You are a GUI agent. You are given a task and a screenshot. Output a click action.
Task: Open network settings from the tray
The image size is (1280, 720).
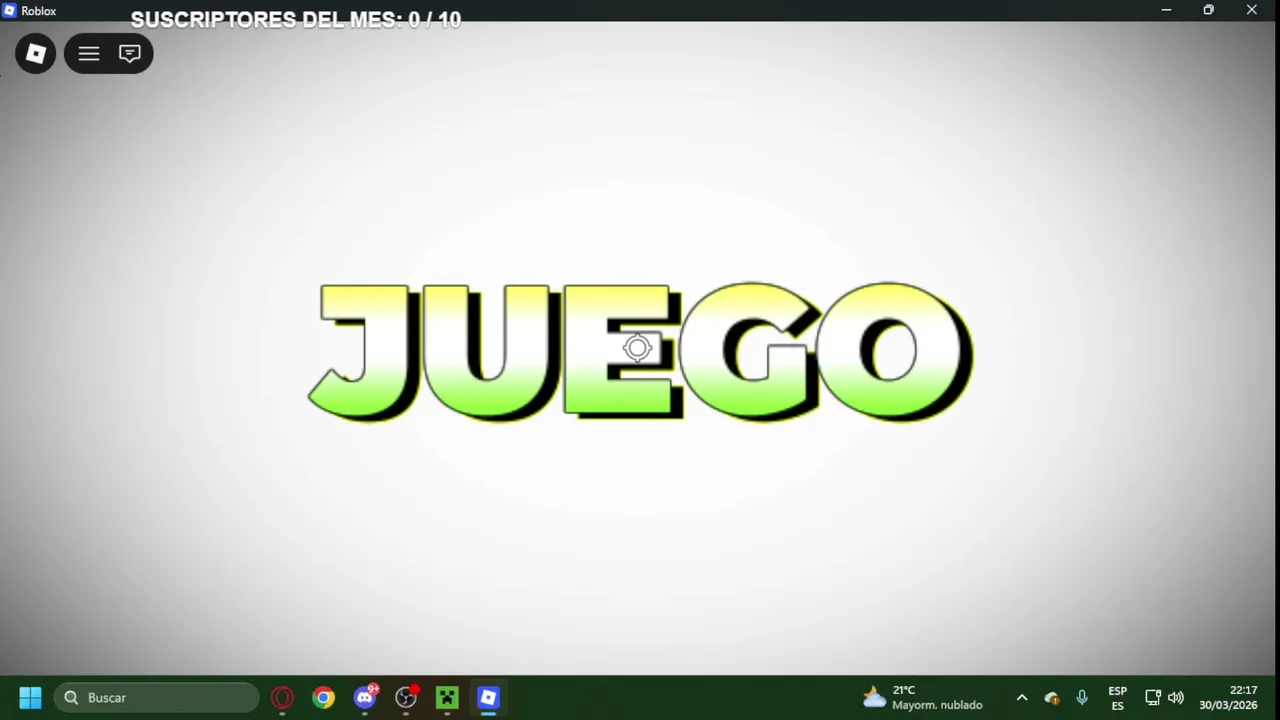1152,698
